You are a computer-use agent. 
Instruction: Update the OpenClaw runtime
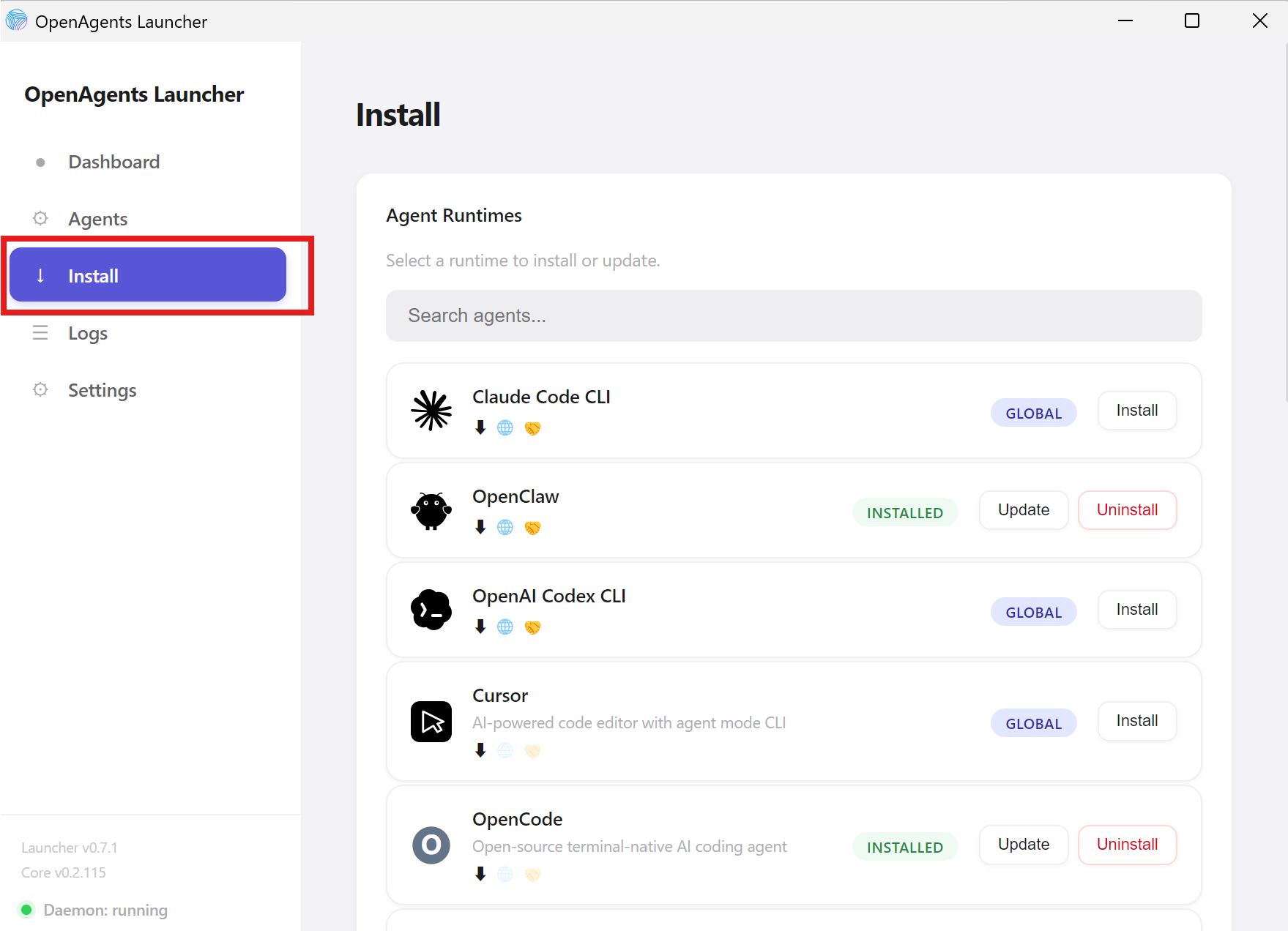pos(1024,510)
